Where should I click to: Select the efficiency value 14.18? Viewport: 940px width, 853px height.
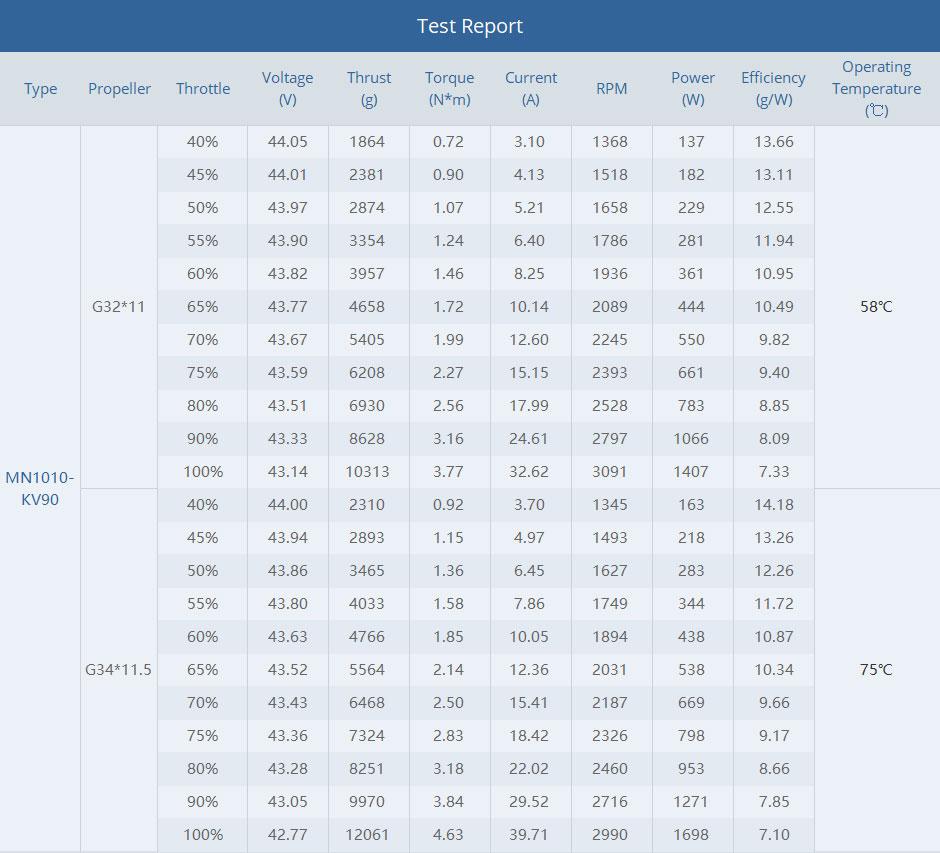tap(775, 504)
